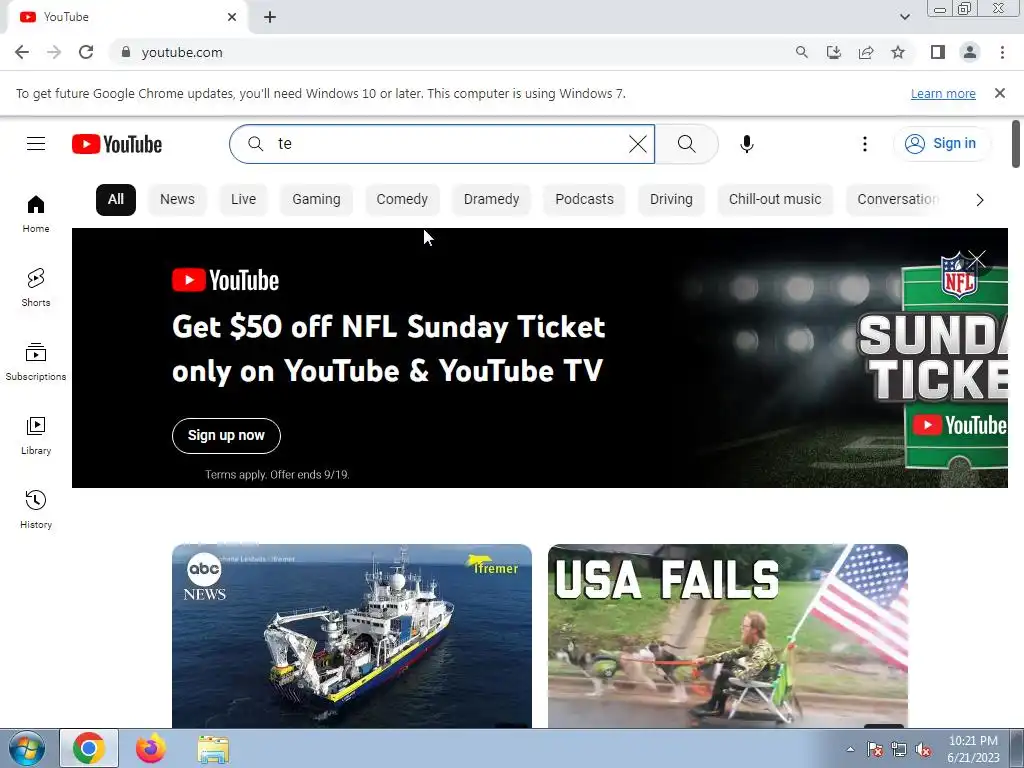This screenshot has height=768, width=1024.
Task: Reload the page with the refresh icon
Action: [86, 52]
